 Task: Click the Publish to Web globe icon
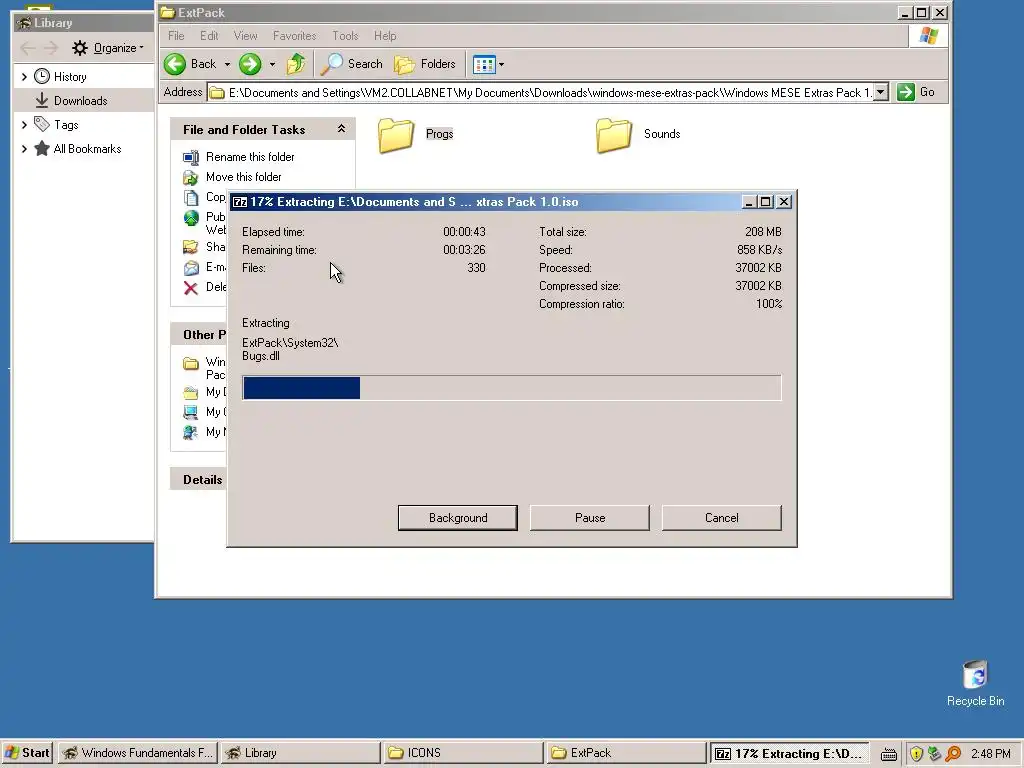(191, 218)
